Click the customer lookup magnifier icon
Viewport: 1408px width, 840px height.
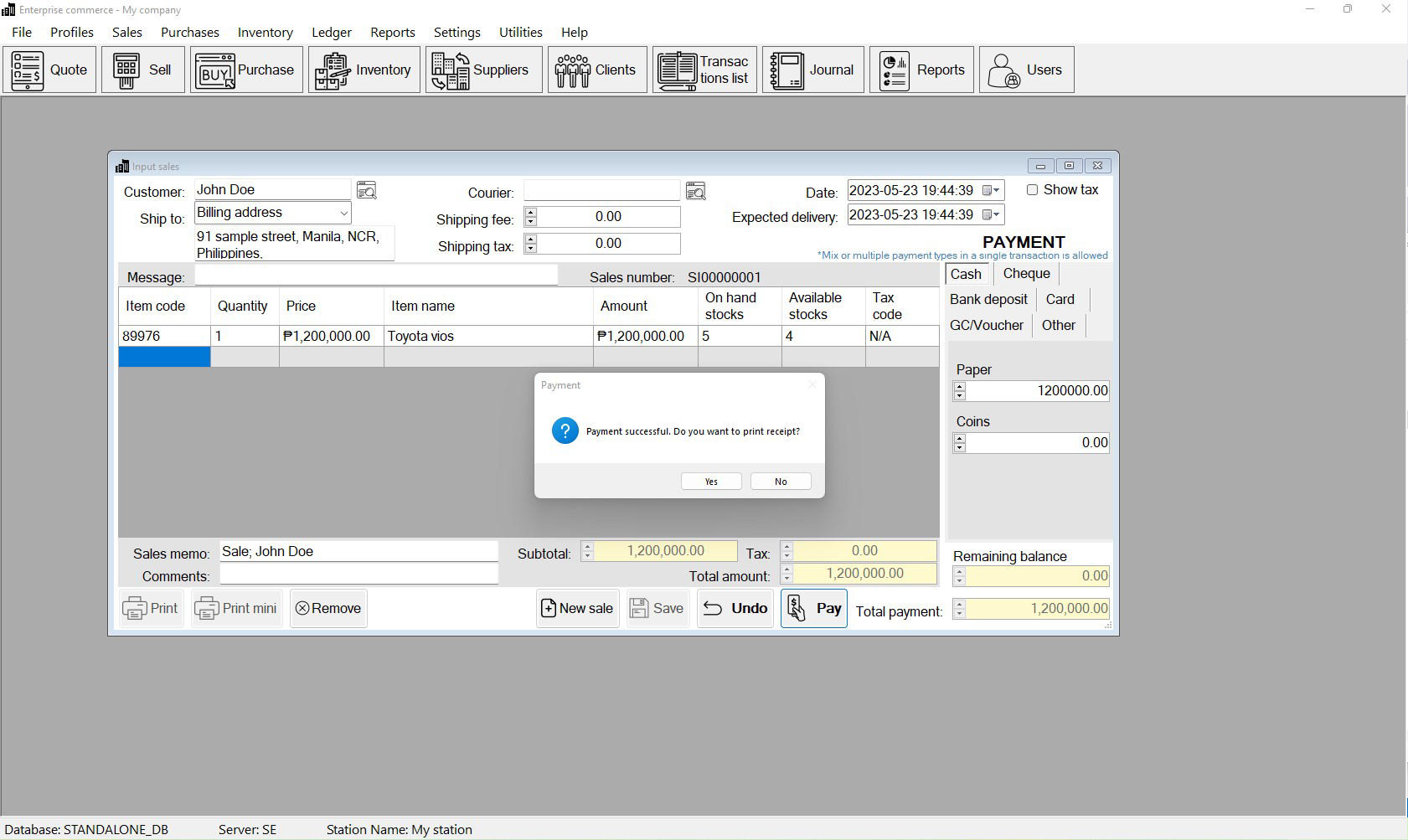click(367, 189)
